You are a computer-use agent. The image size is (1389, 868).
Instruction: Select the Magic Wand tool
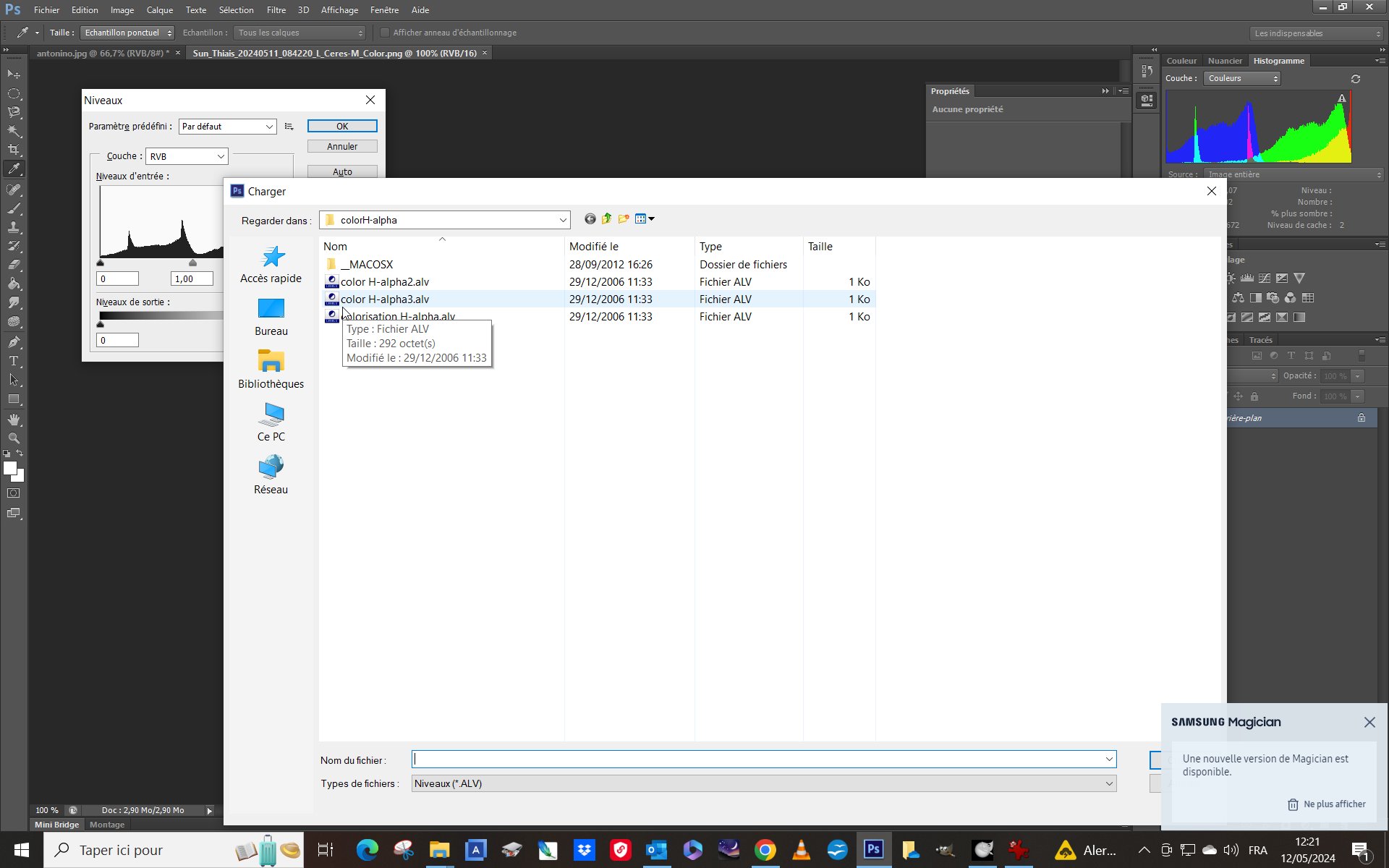14,131
